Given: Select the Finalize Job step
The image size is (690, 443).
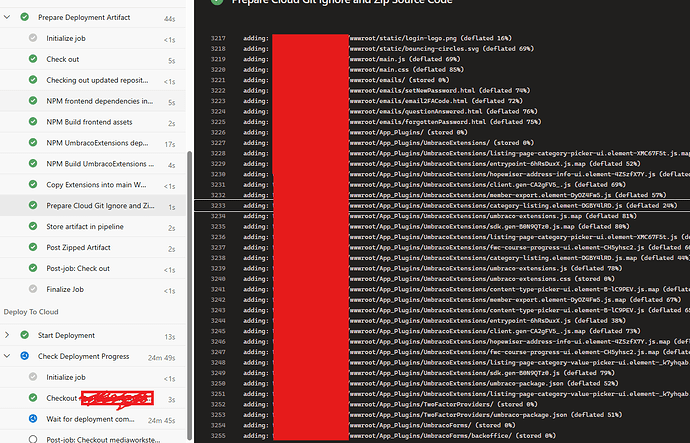Looking at the screenshot, I should point(92,289).
